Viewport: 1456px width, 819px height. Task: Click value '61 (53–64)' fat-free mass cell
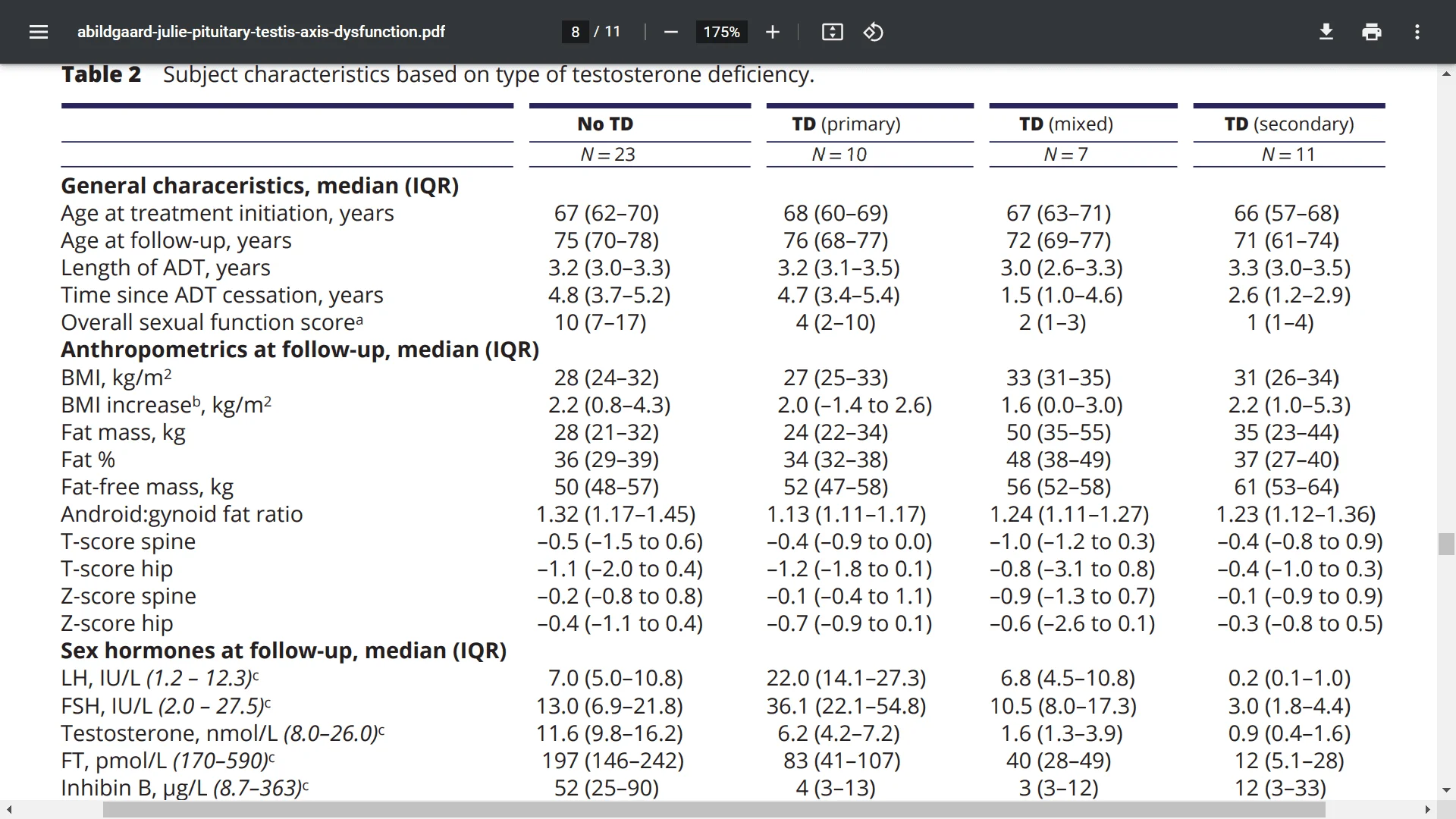[1287, 487]
